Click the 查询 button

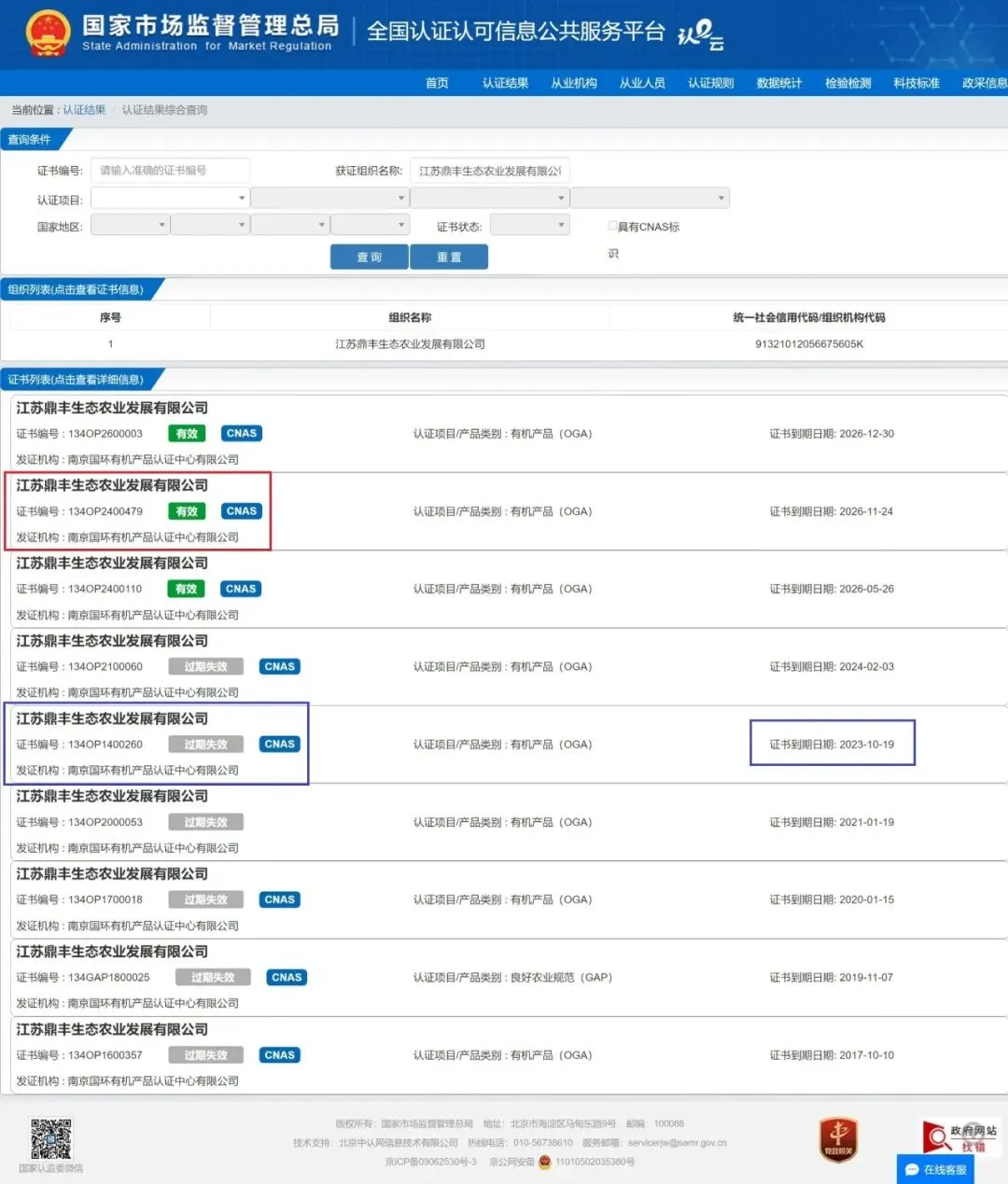[x=370, y=257]
